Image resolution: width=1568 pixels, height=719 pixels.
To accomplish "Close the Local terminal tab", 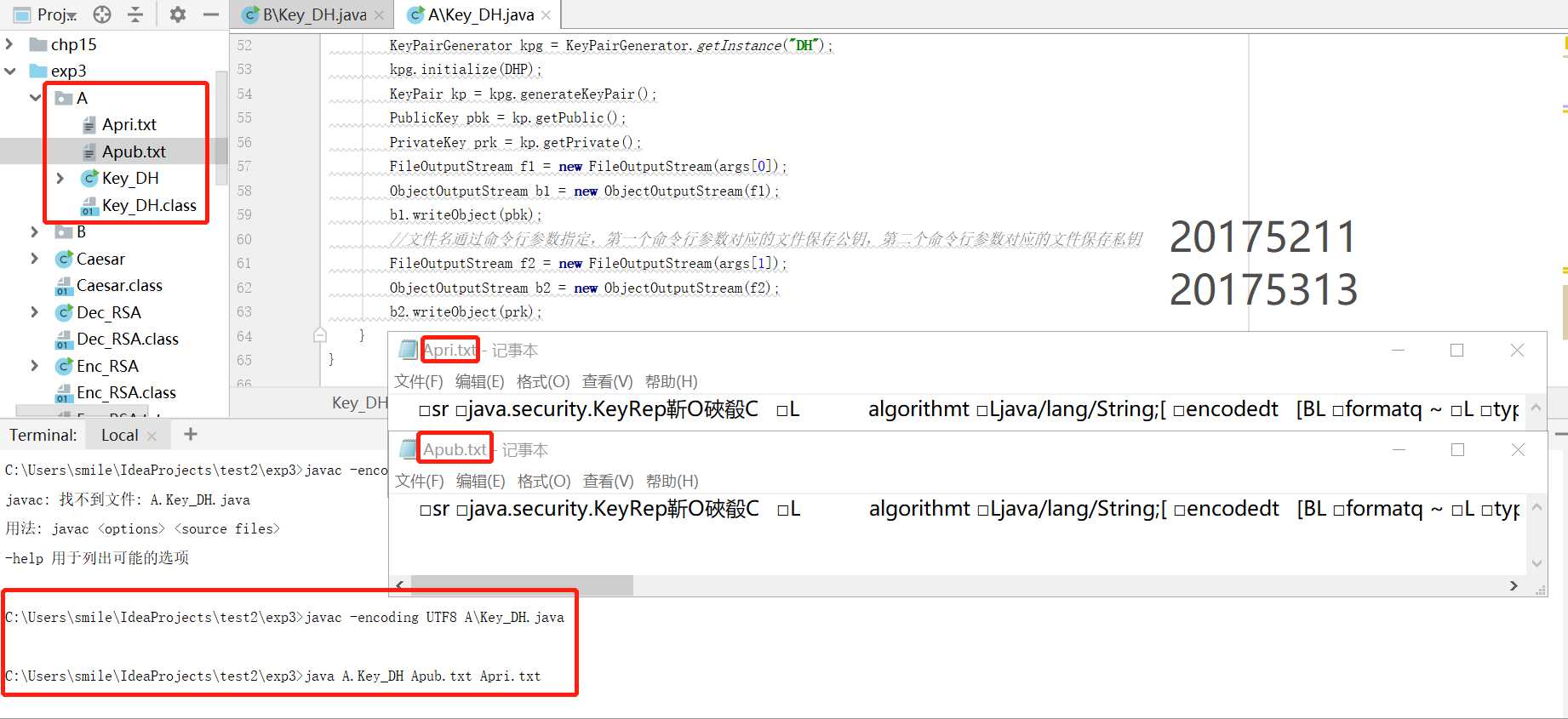I will coord(152,436).
